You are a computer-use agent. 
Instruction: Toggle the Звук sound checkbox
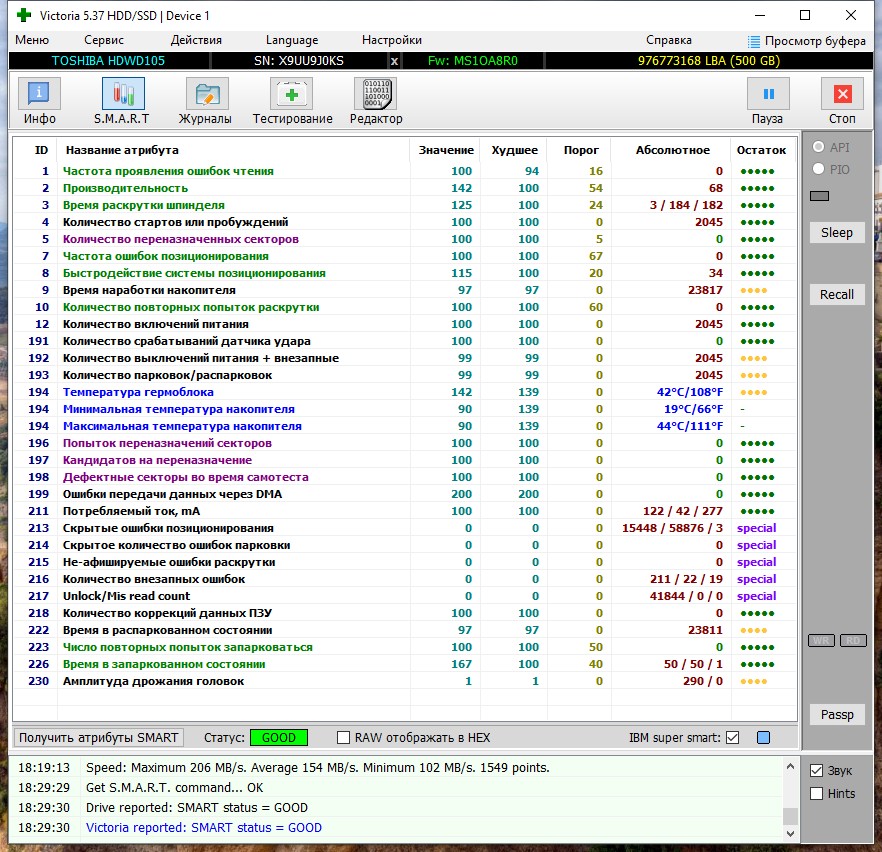coord(816,770)
